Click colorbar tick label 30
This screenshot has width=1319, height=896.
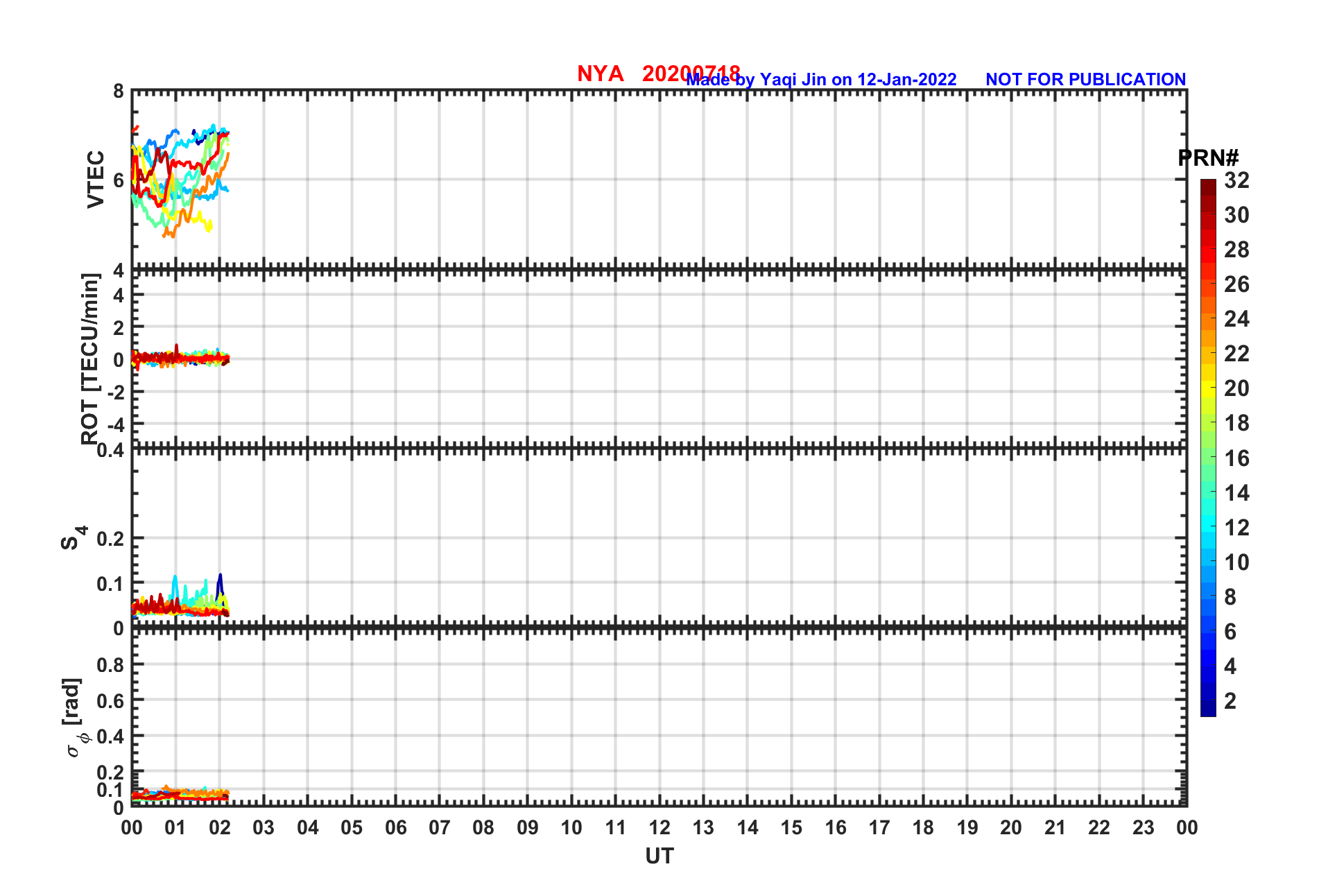[x=1236, y=215]
